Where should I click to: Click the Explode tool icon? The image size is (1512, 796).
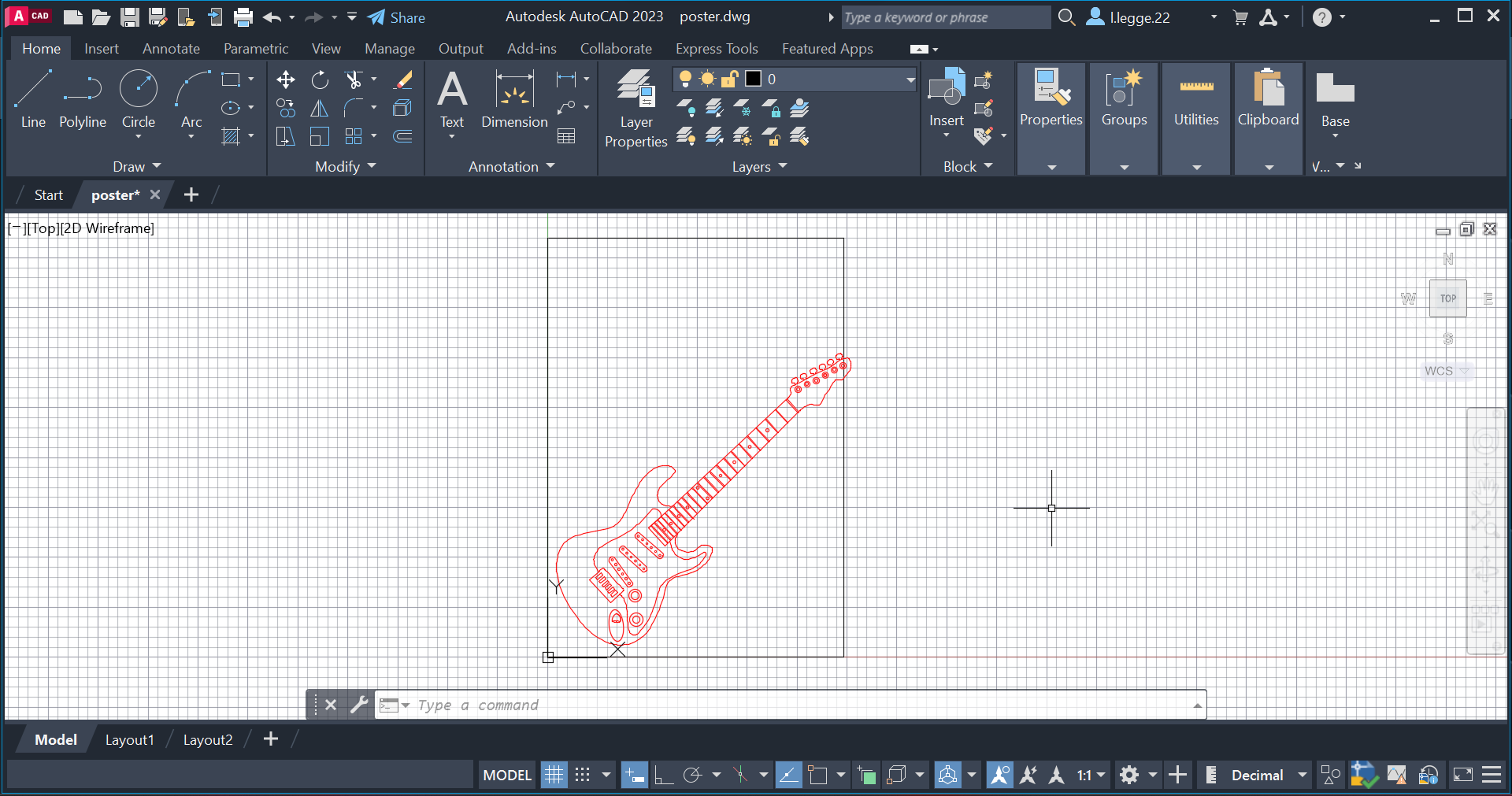click(403, 108)
